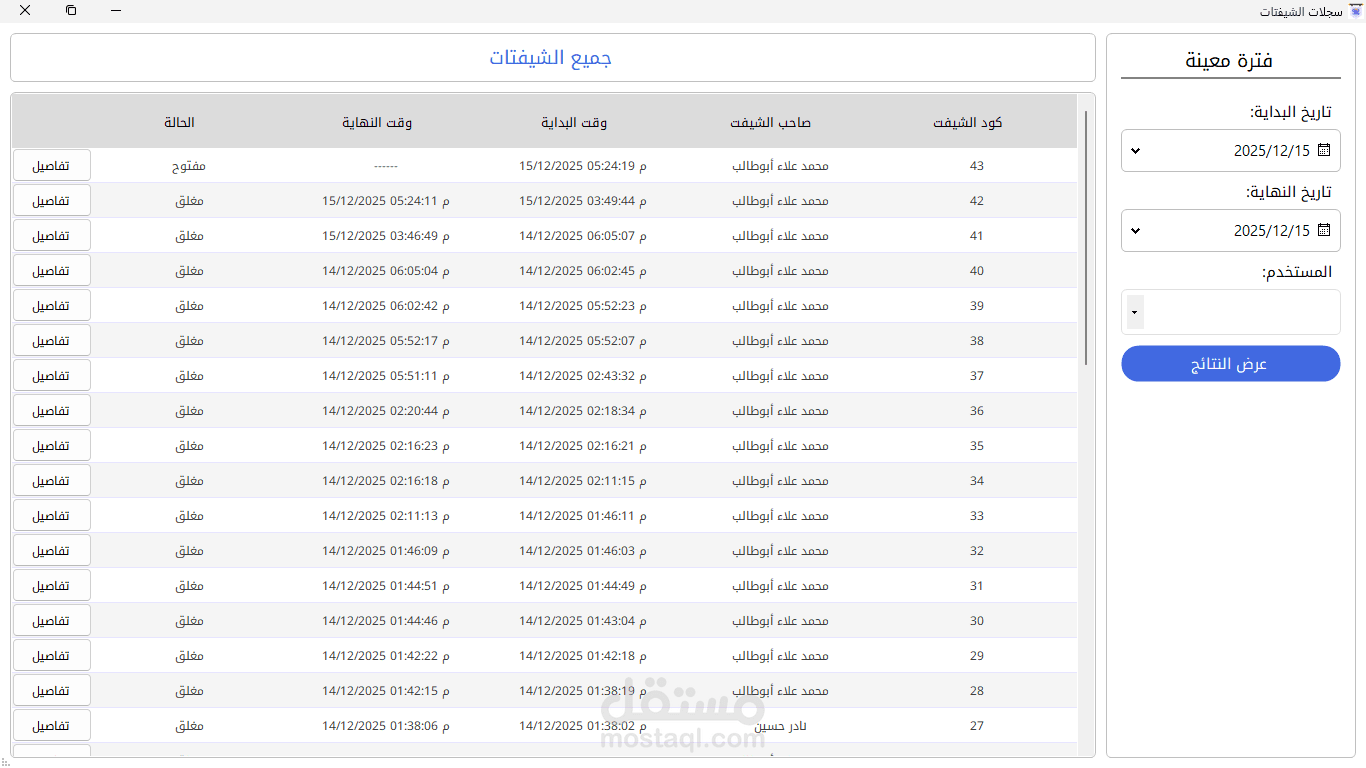
Task: Click owner محمد علاء أبوطالب in shift 35 row
Action: [780, 446]
